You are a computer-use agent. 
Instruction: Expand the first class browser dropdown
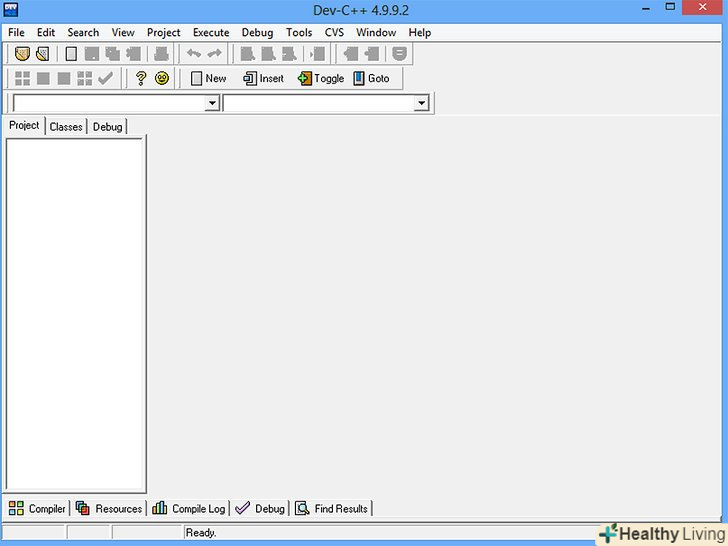(x=212, y=103)
